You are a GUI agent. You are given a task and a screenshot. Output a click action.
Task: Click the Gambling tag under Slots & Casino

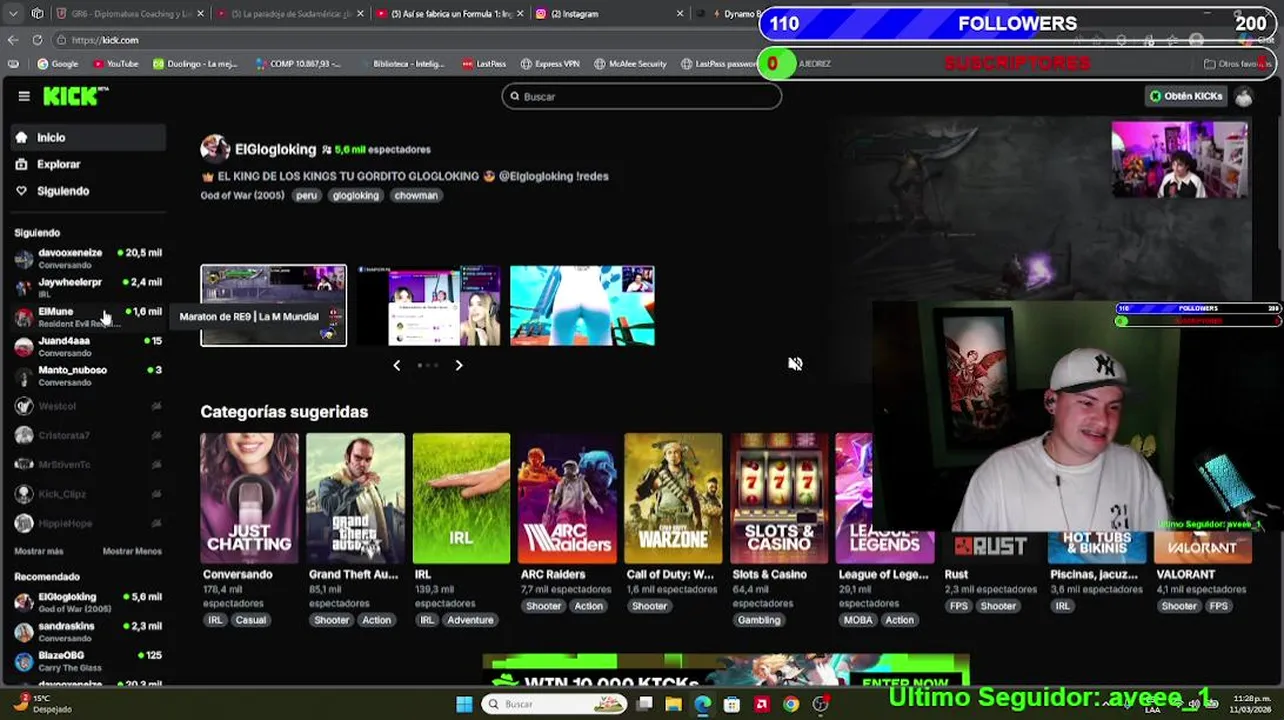coord(759,620)
